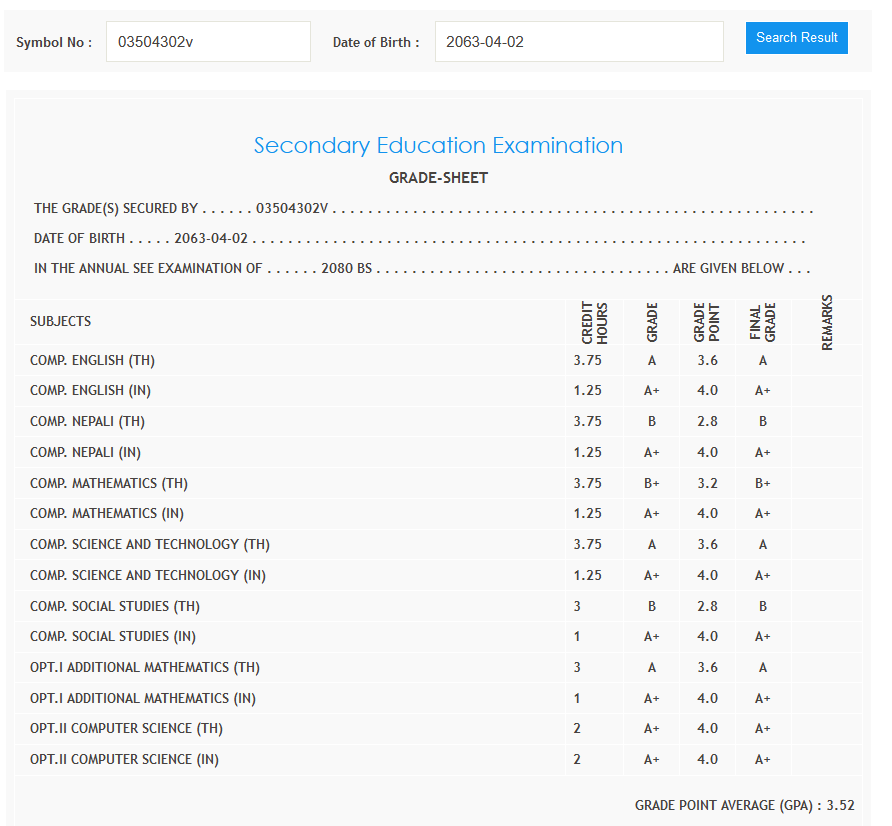Viewport: 892px width, 826px height.
Task: Click the REMARKS column header
Action: click(x=827, y=322)
